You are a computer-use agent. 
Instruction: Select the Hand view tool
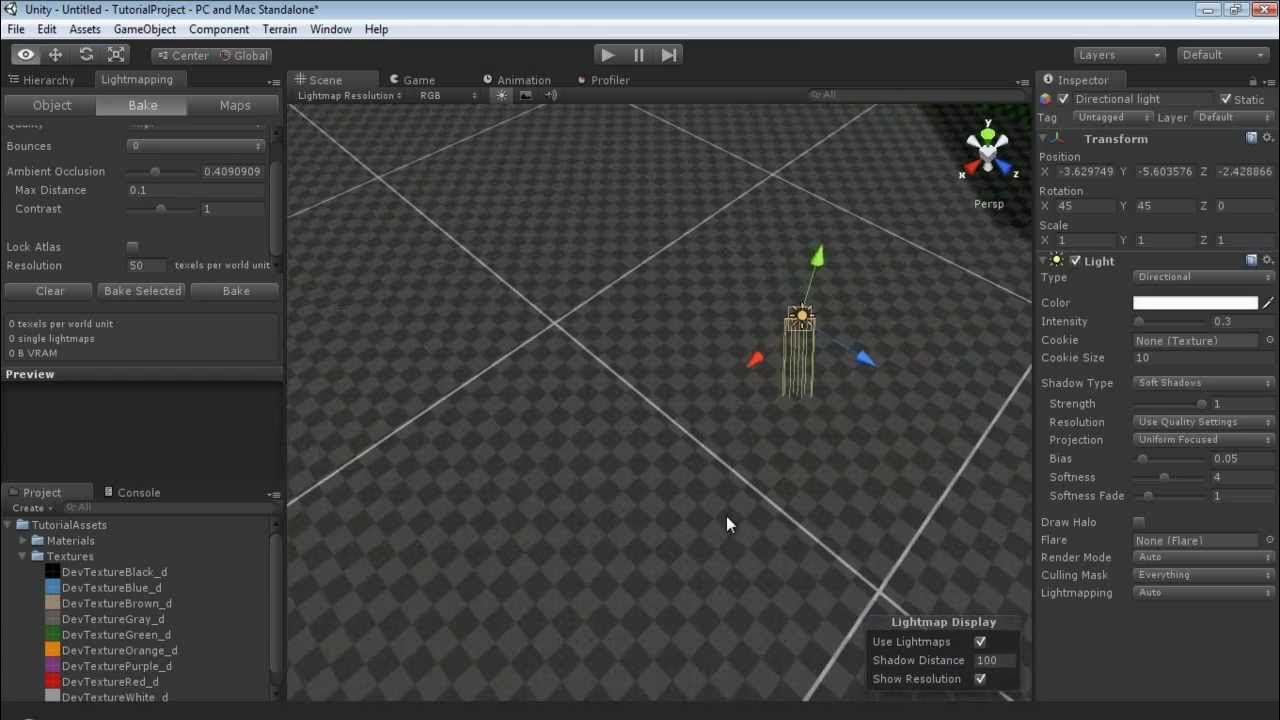coord(26,55)
